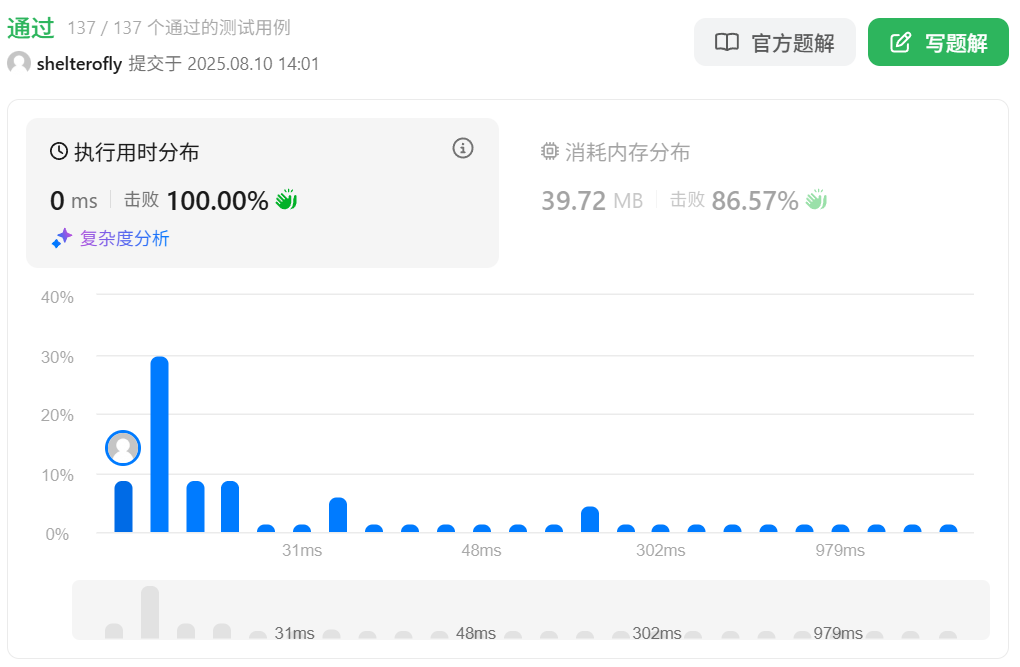This screenshot has width=1020, height=667.
Task: Click the 31ms axis label under the main chart
Action: click(x=302, y=551)
